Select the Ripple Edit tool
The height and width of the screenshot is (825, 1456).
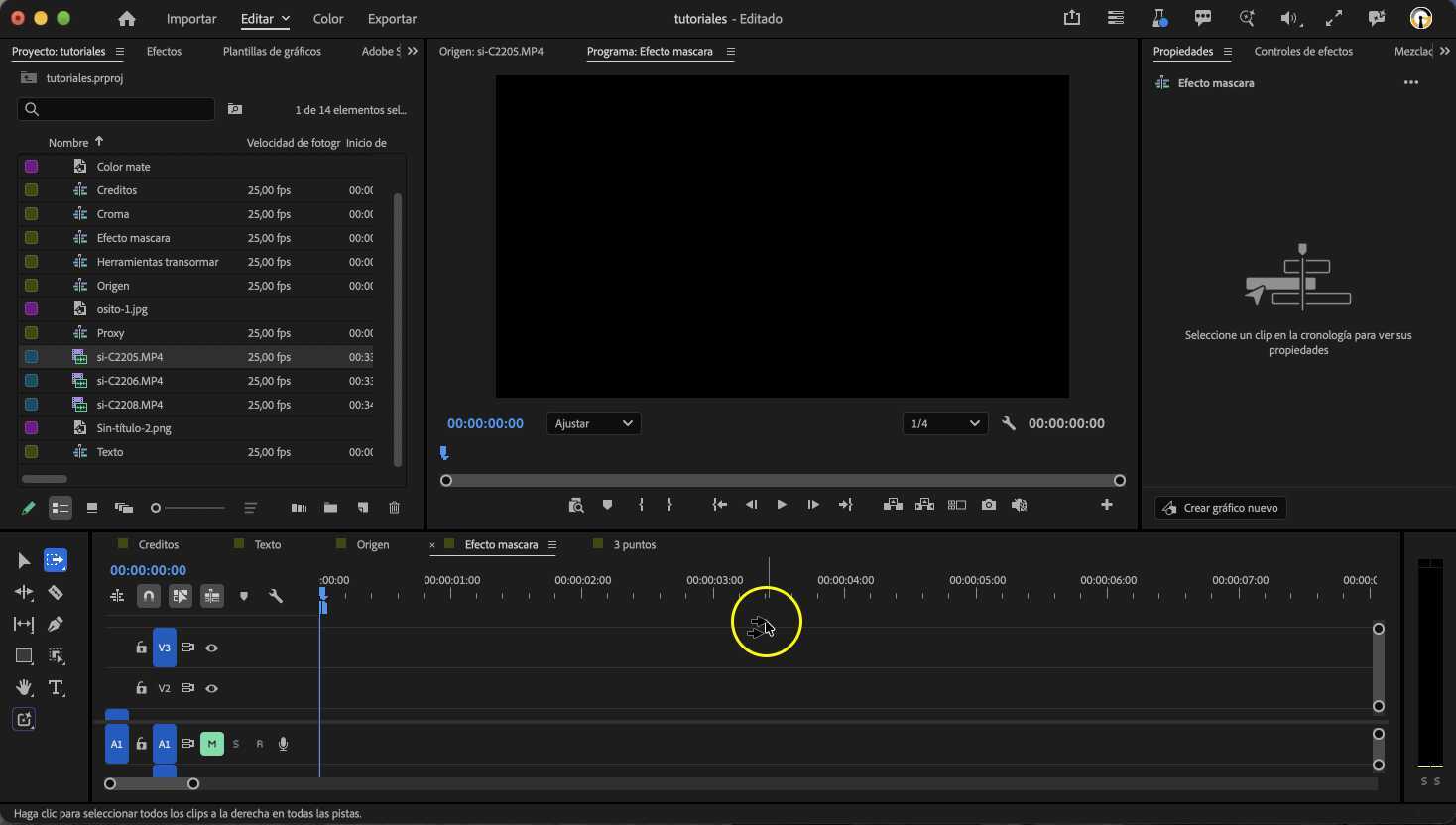pos(24,593)
